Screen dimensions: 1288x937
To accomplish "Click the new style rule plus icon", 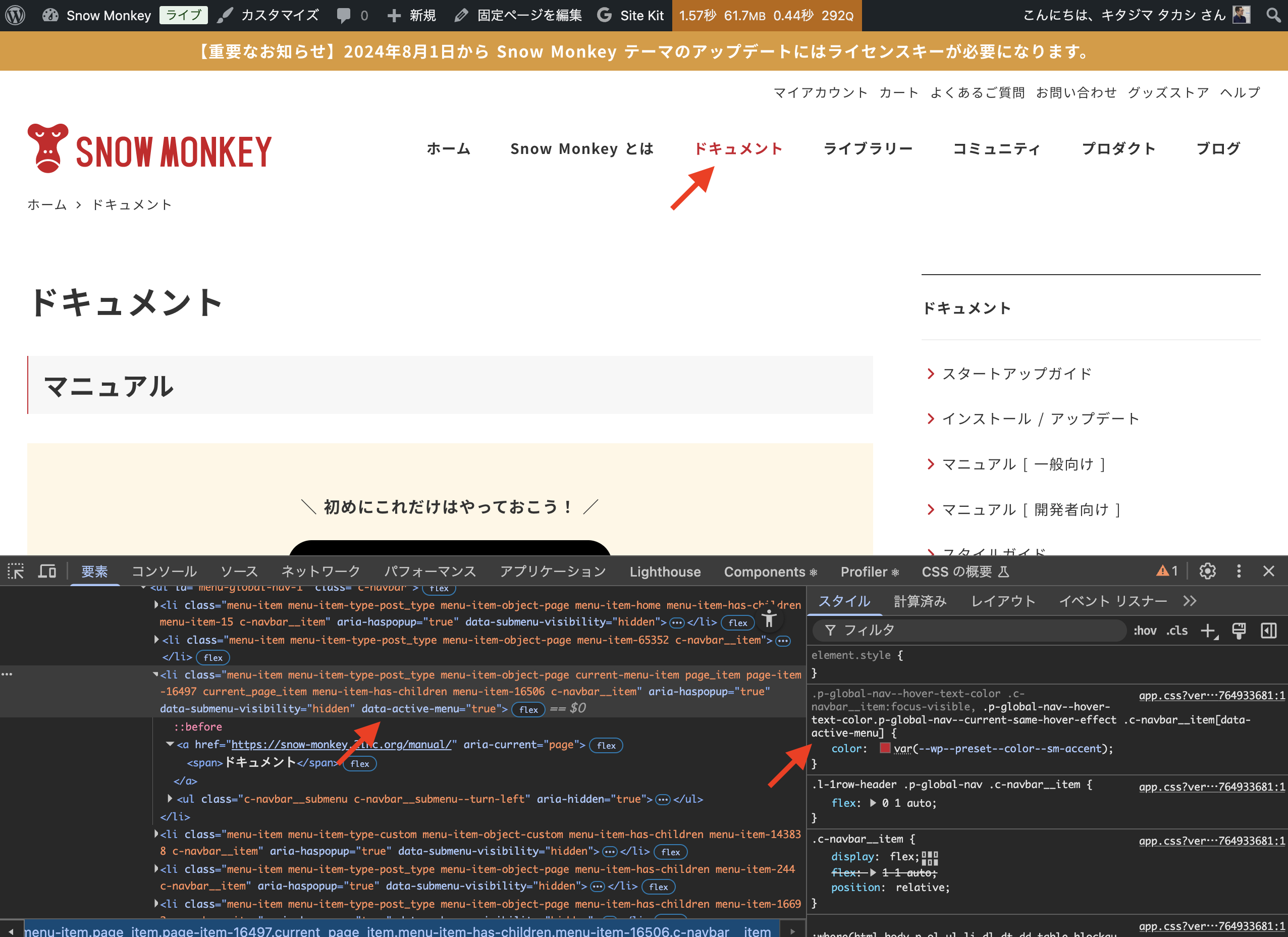I will (1208, 631).
